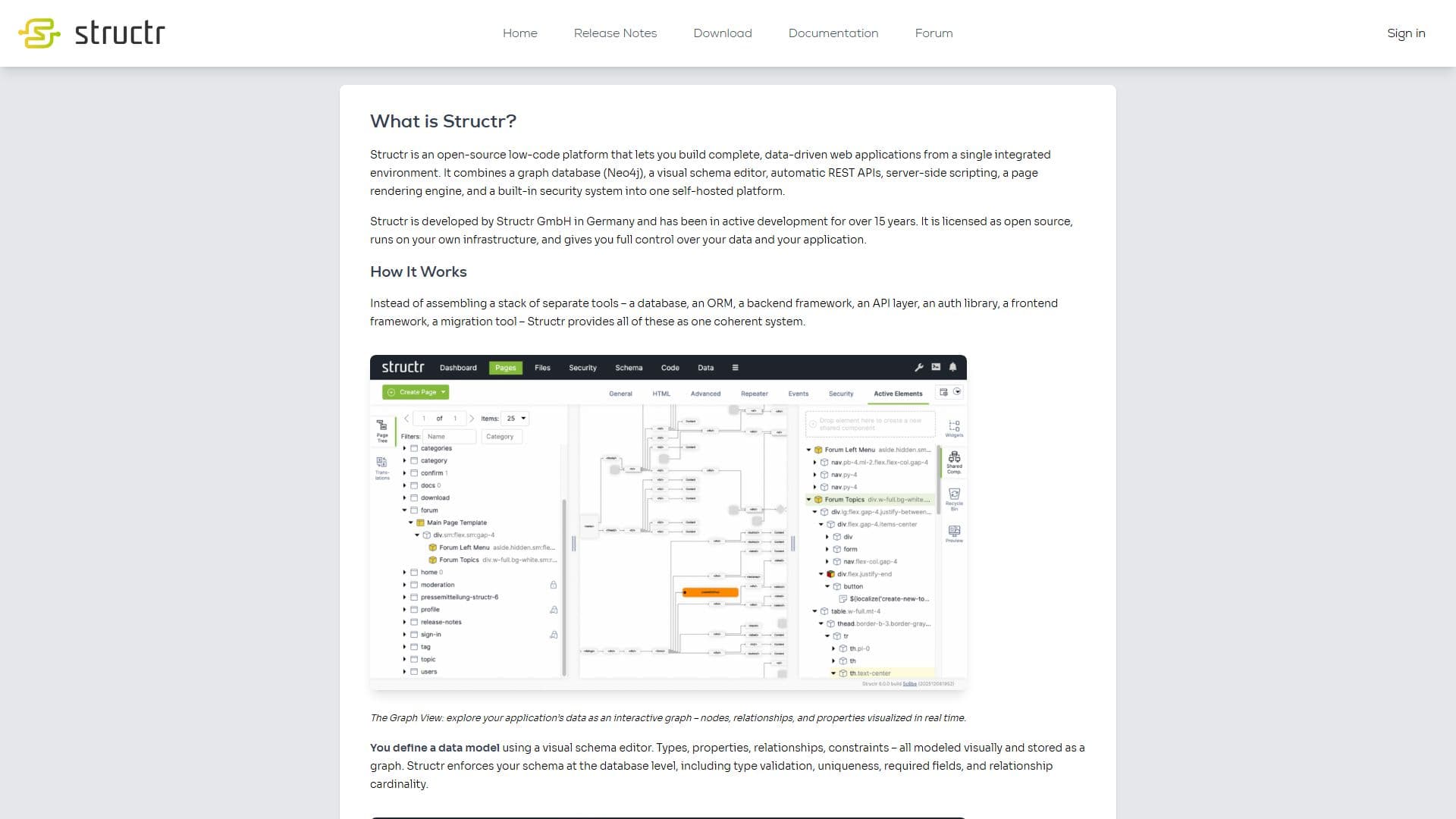Select the highlighted Pages menu item
Screen dimensions: 1456x819
(505, 368)
